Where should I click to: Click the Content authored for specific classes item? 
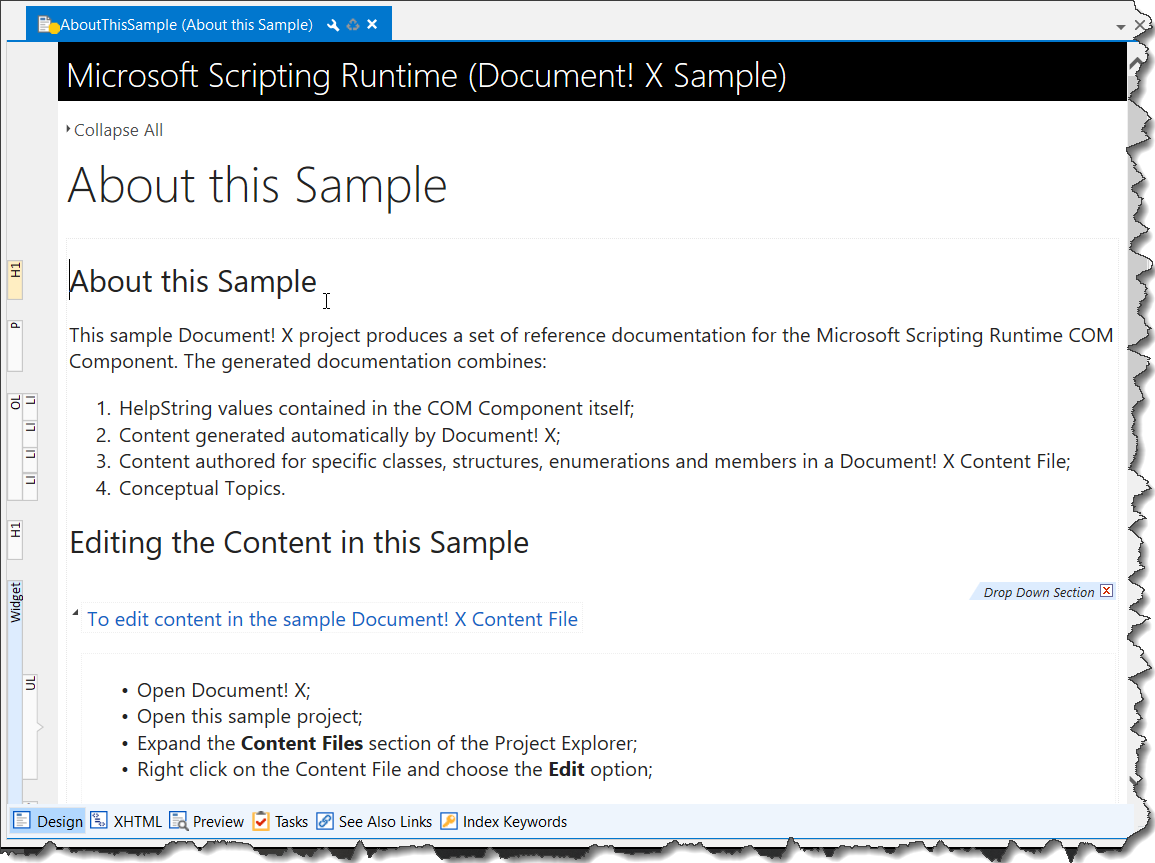click(x=594, y=462)
